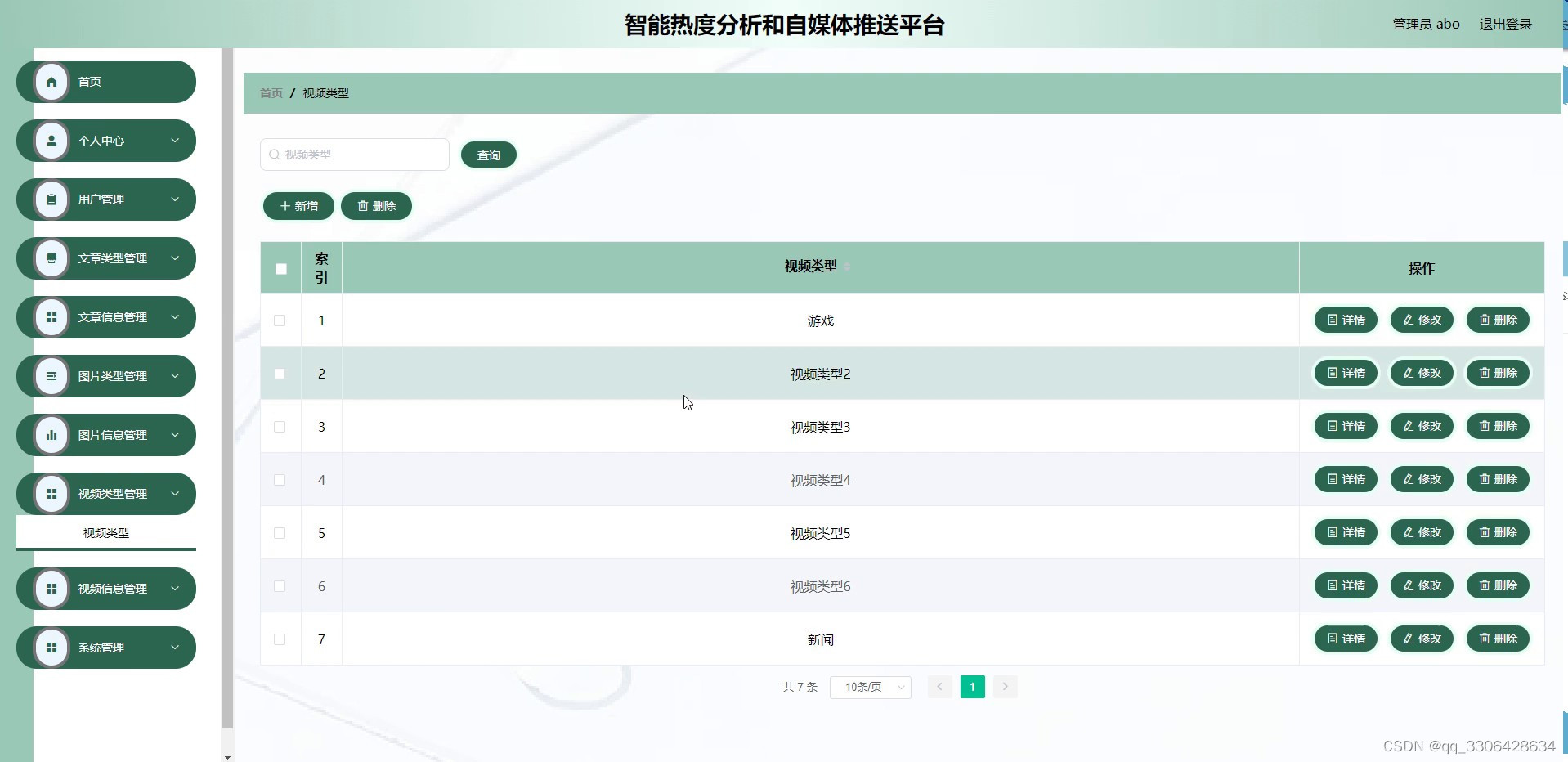
Task: Click the 管理员 abo account label
Action: click(1426, 25)
